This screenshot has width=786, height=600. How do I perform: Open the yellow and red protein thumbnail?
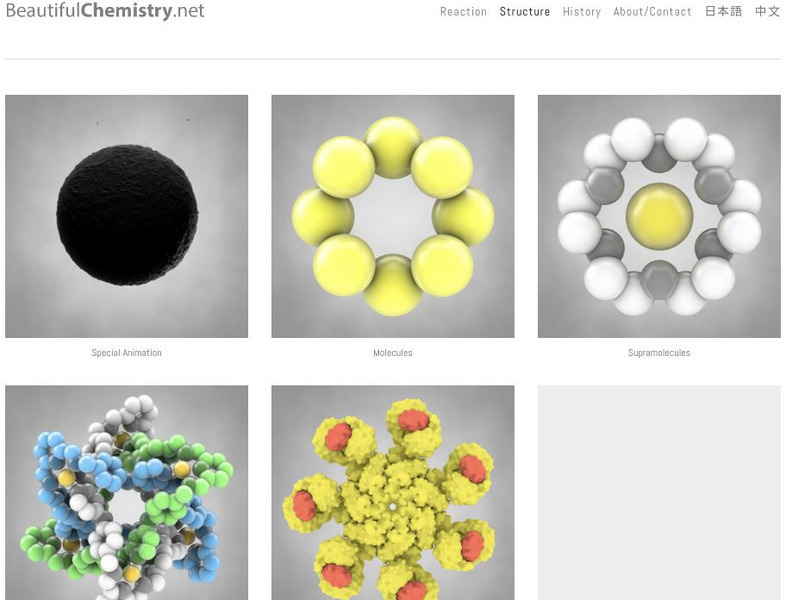pyautogui.click(x=392, y=493)
